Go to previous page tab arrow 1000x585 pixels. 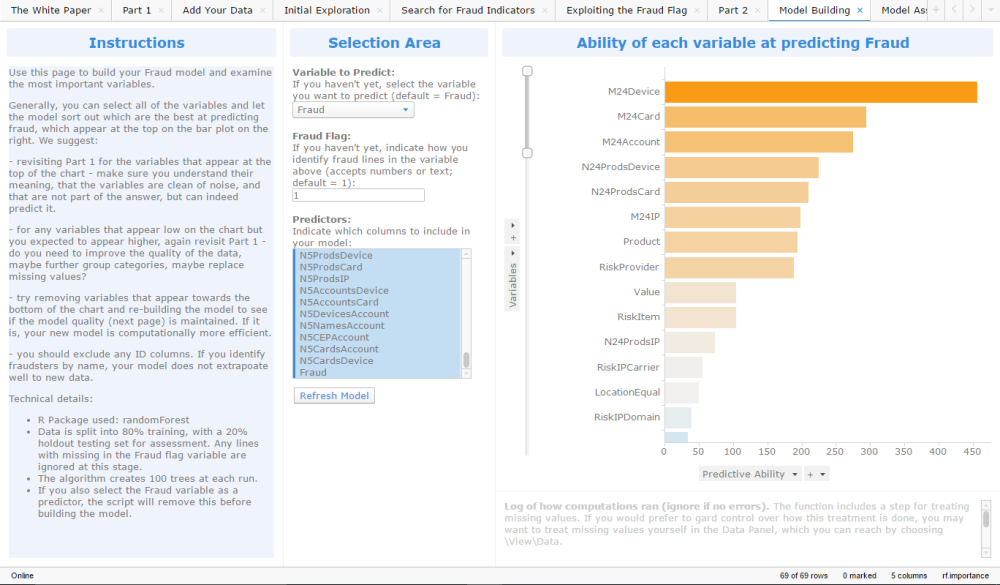coord(953,10)
